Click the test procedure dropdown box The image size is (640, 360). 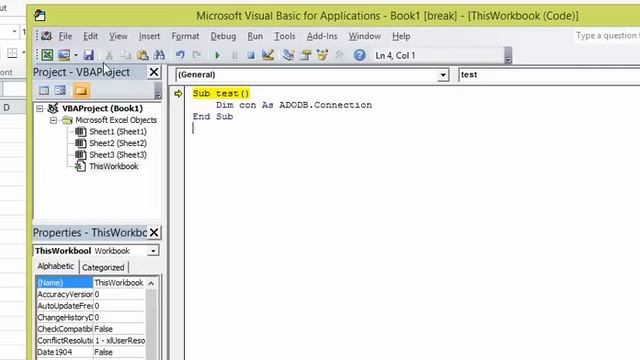tap(549, 75)
